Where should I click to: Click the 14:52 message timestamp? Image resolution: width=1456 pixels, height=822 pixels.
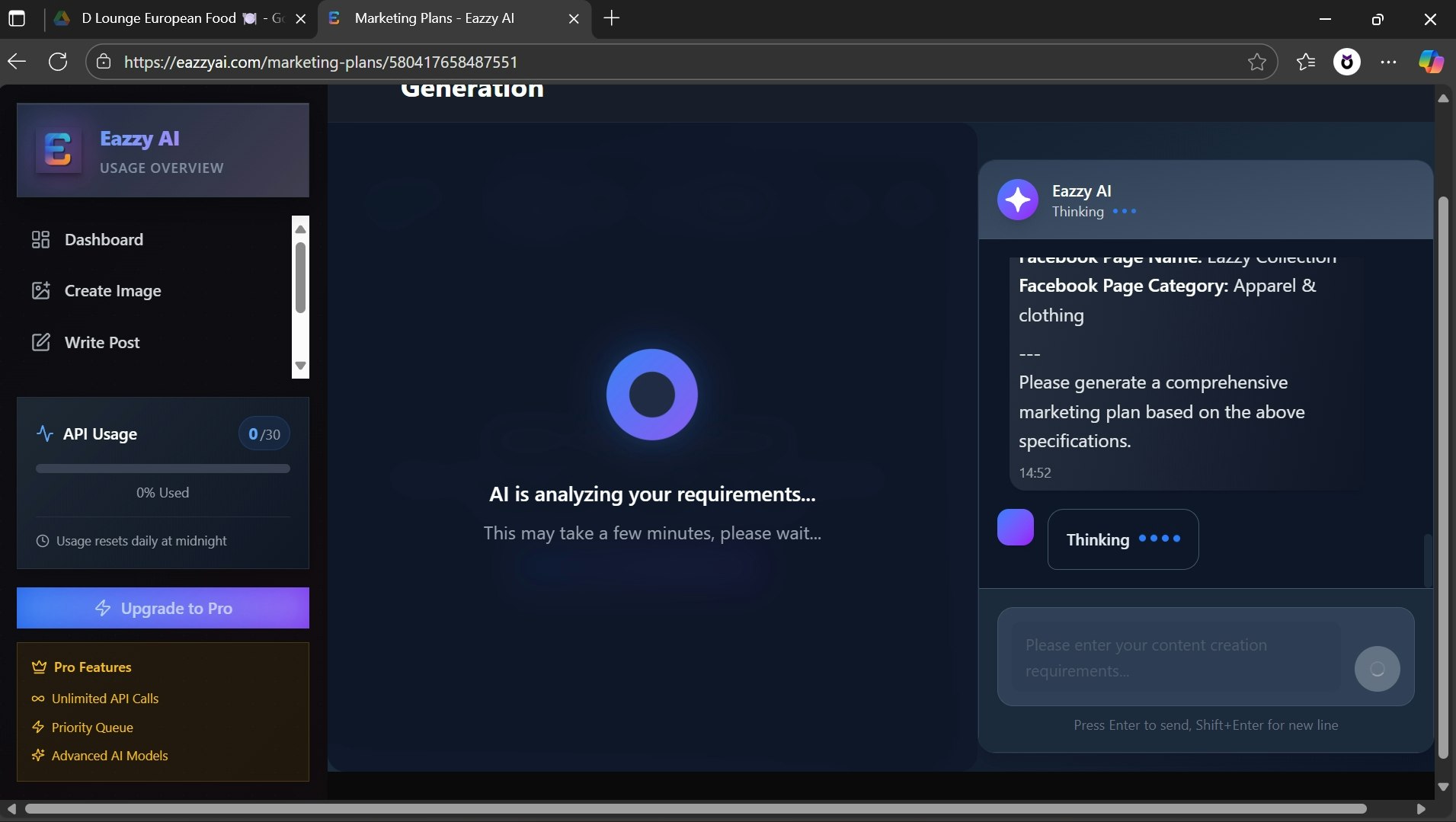pos(1035,473)
